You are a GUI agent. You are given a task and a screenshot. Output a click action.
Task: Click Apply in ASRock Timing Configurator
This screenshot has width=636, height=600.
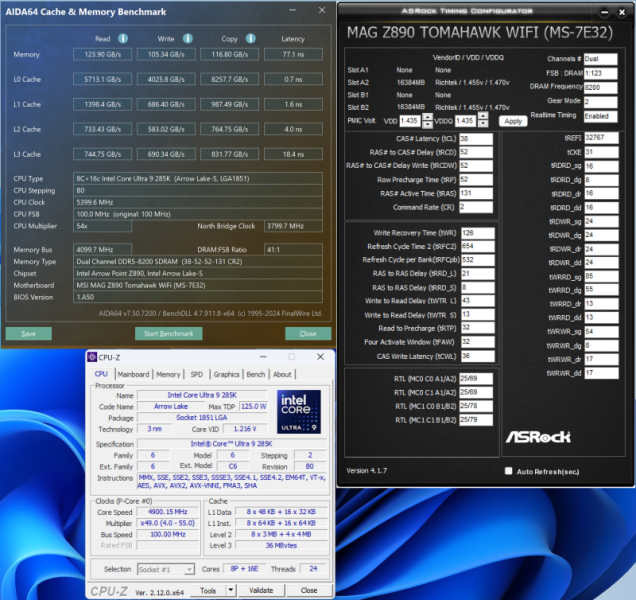[x=513, y=121]
